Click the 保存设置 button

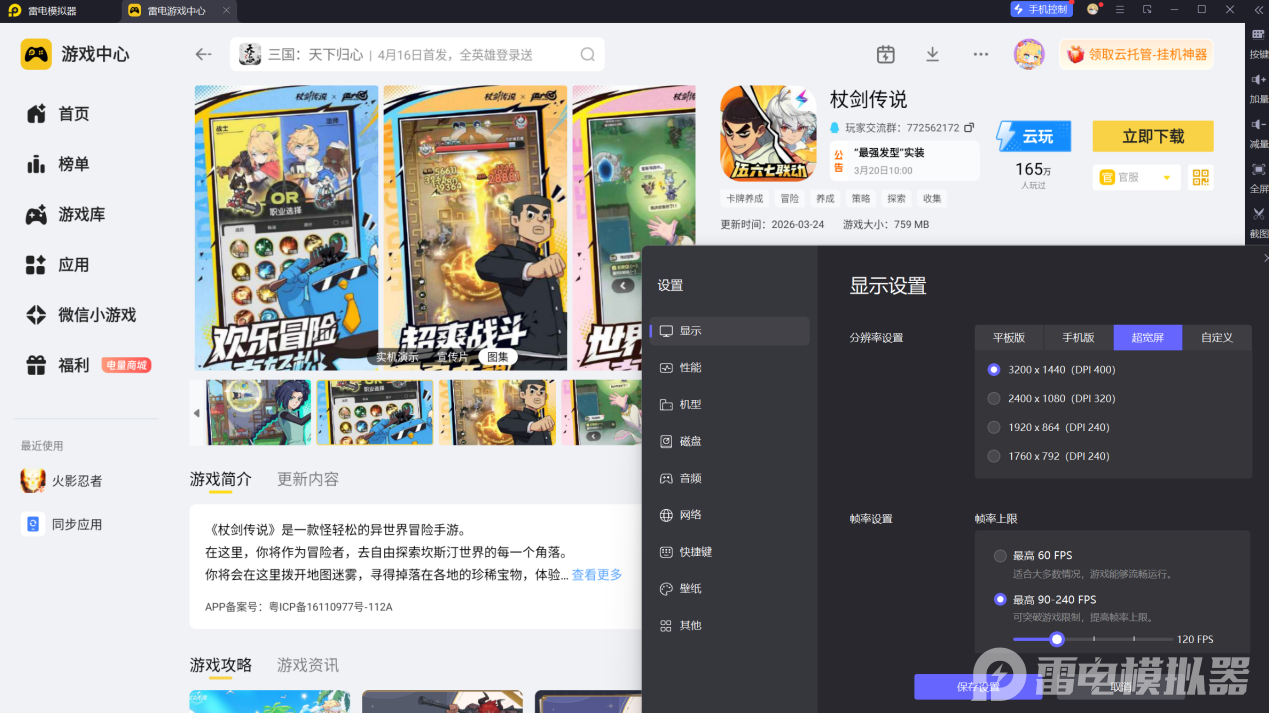click(978, 687)
